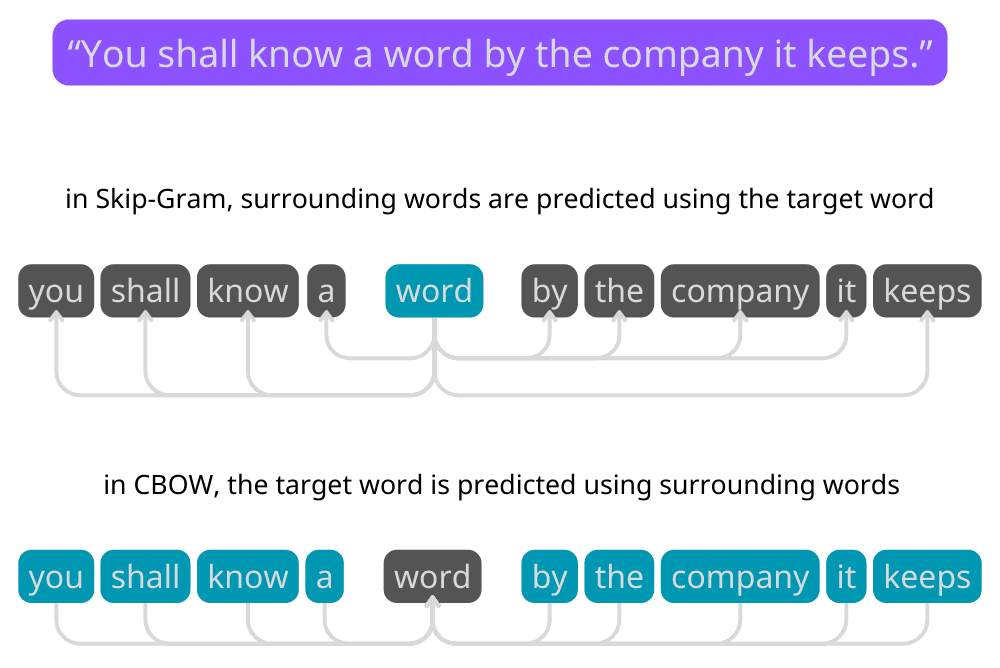The height and width of the screenshot is (668, 1000).
Task: Click gray 'know' box in Skip-Gram row
Action: 248,291
